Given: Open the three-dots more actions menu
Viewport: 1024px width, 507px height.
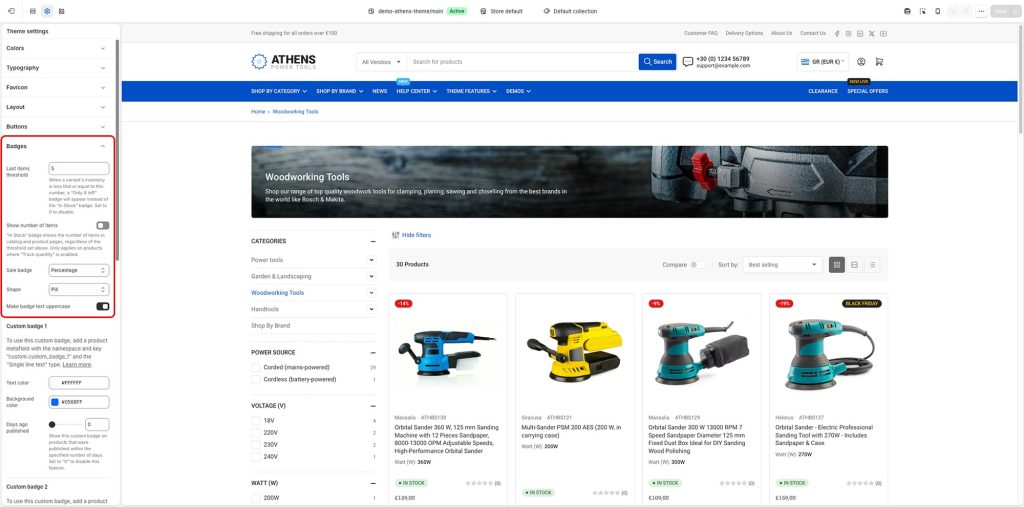Looking at the screenshot, I should point(981,11).
